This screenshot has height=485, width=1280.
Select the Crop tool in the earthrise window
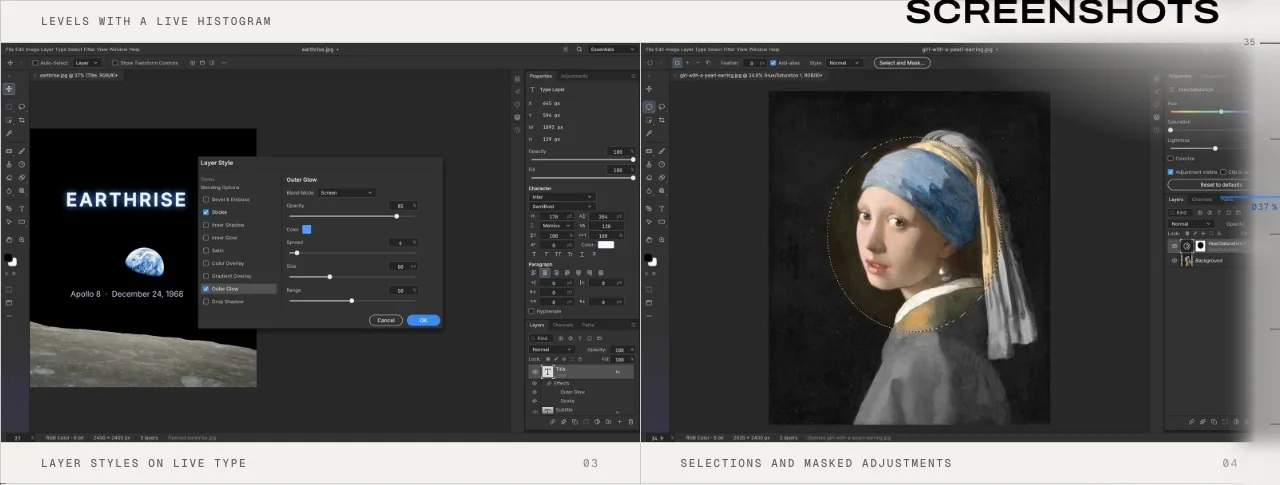click(x=21, y=120)
